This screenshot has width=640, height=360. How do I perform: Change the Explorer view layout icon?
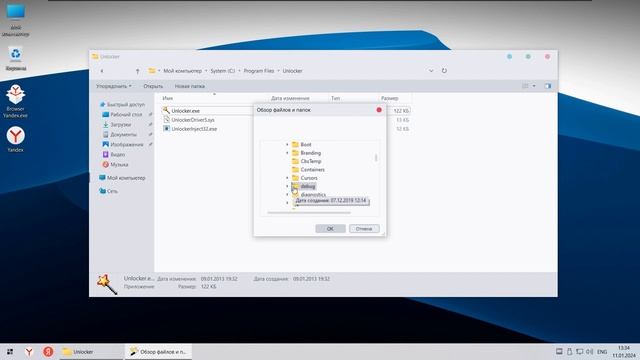pos(525,86)
